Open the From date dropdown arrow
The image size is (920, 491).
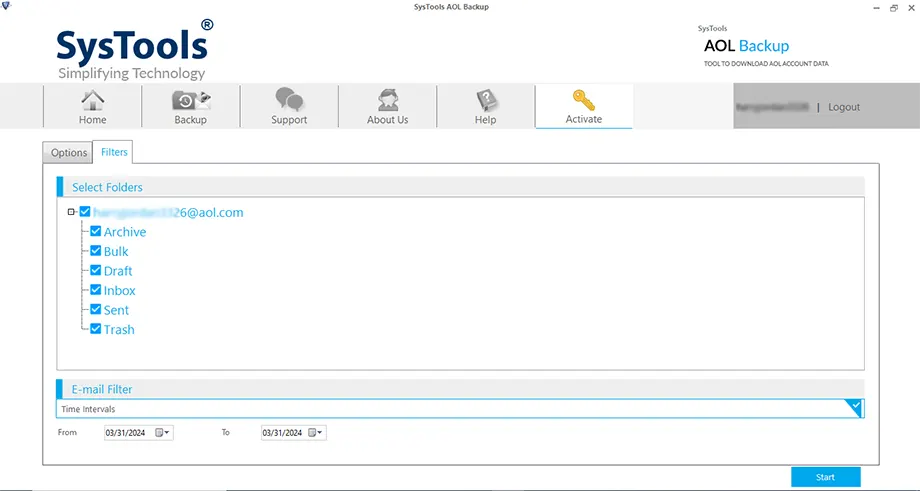[x=167, y=433]
